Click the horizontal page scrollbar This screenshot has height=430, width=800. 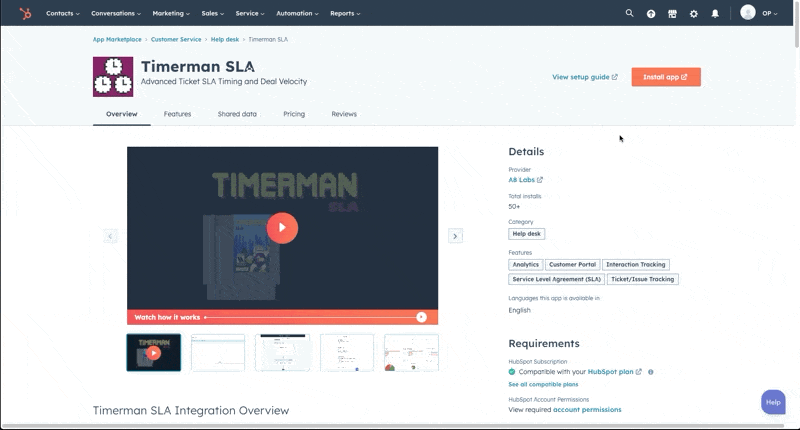pyautogui.click(x=393, y=425)
